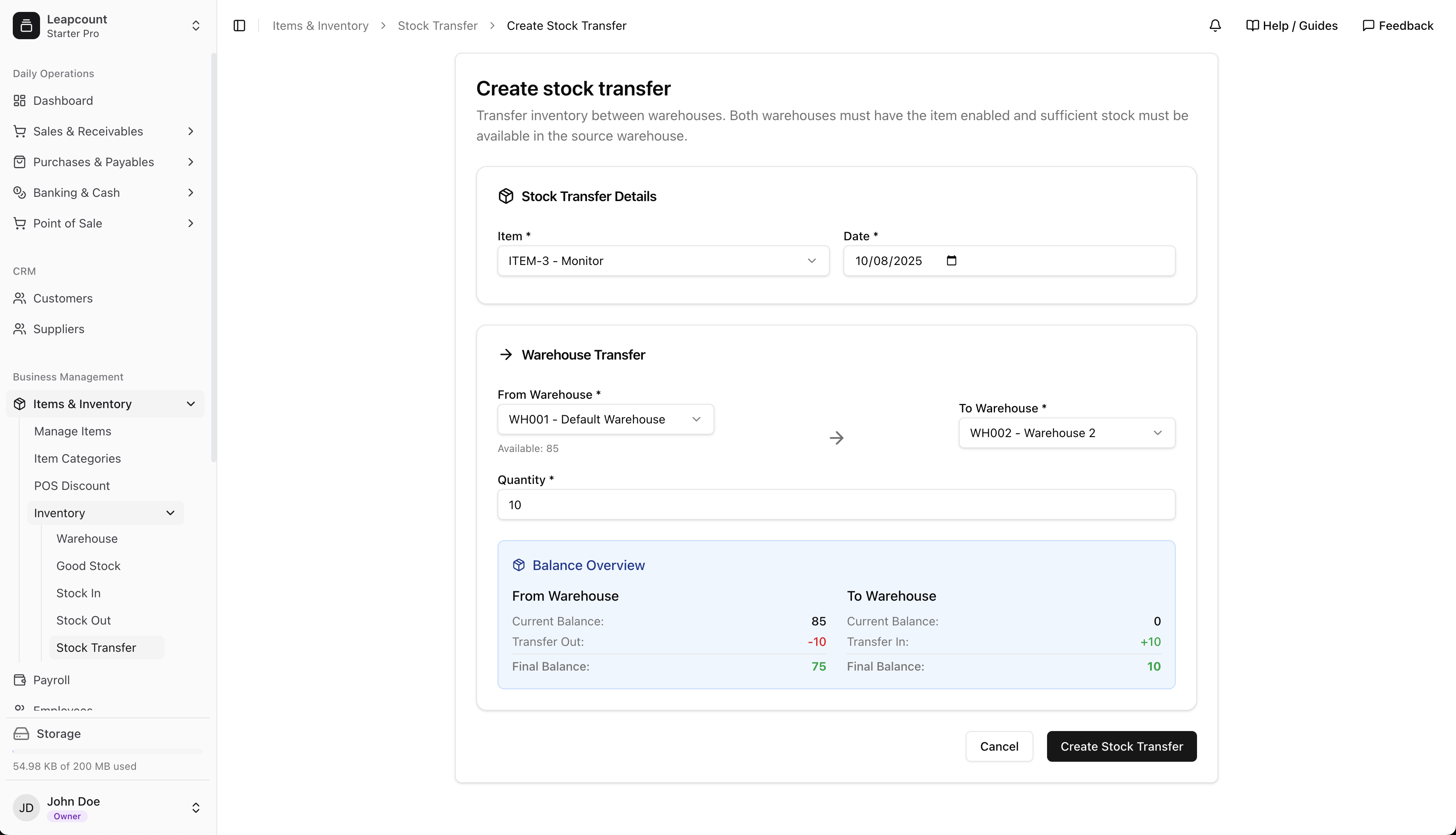Open POS Discount
This screenshot has height=835, width=1456.
(x=72, y=486)
